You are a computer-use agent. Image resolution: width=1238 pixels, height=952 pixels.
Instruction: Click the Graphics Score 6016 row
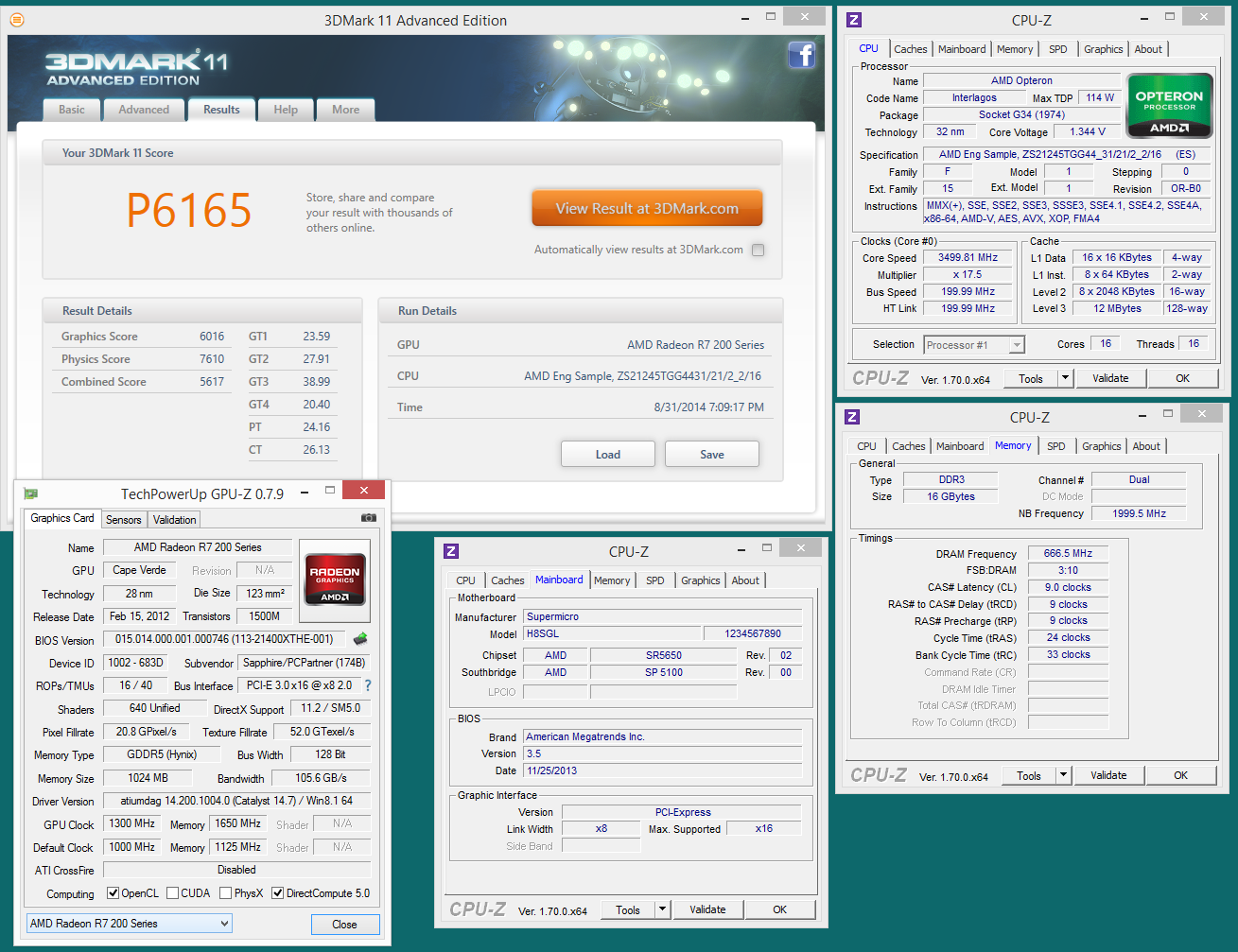tap(143, 337)
